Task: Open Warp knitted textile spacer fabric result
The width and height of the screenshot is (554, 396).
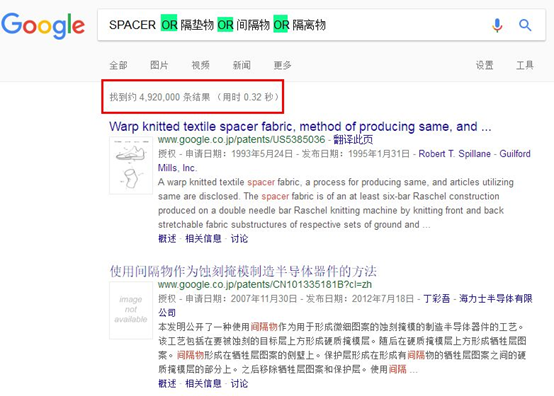Action: point(300,126)
